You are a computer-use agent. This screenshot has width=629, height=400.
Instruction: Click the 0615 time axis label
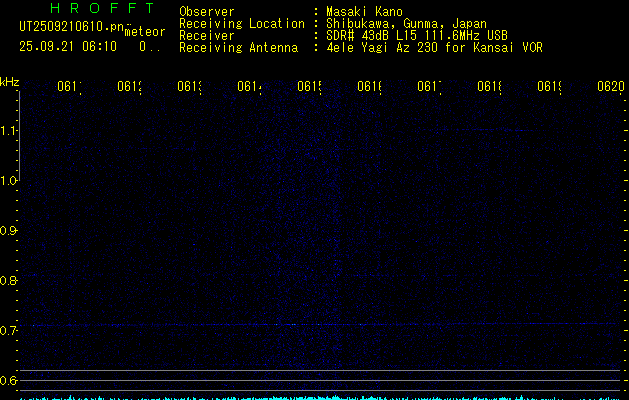pos(309,86)
